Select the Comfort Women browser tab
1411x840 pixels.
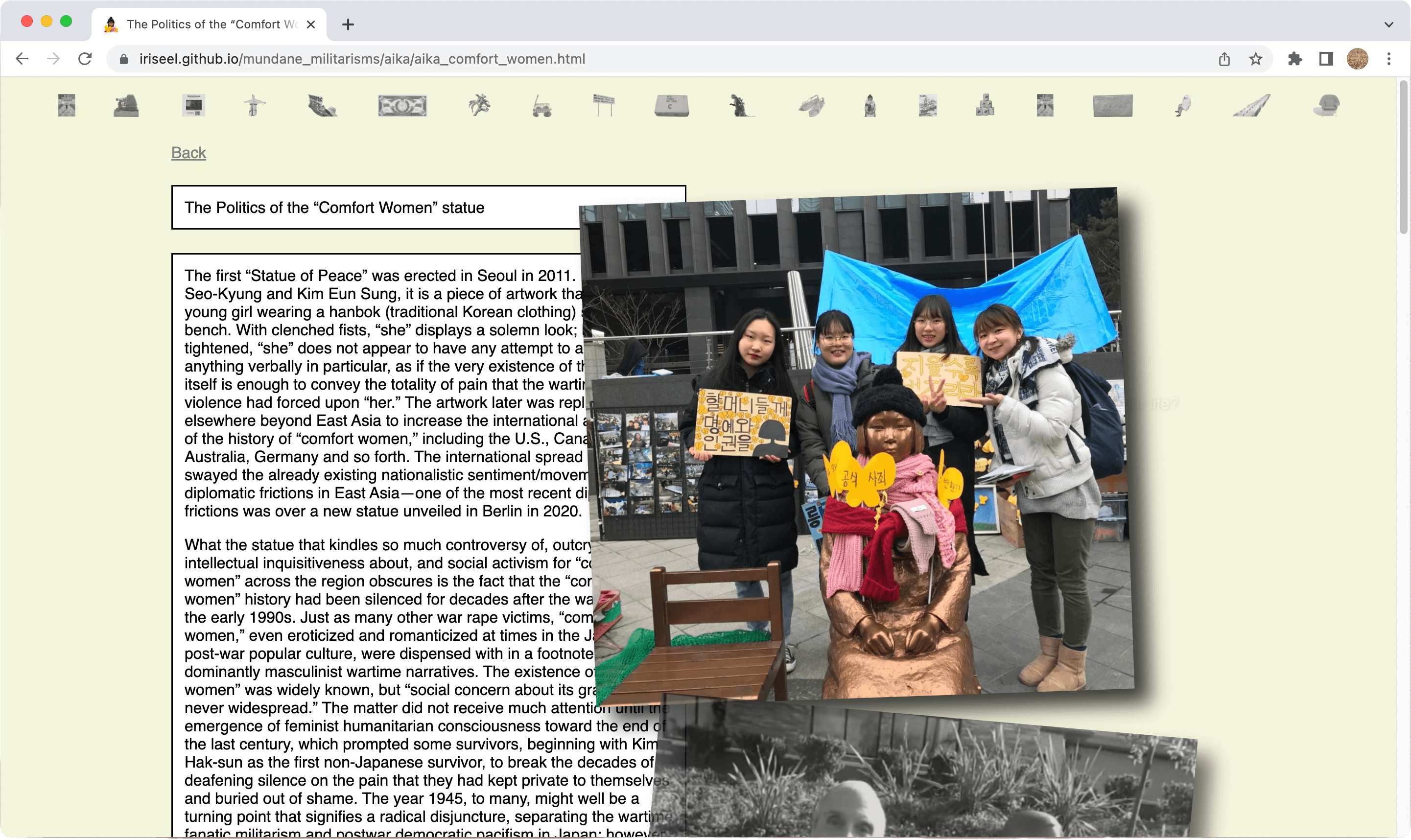point(210,24)
